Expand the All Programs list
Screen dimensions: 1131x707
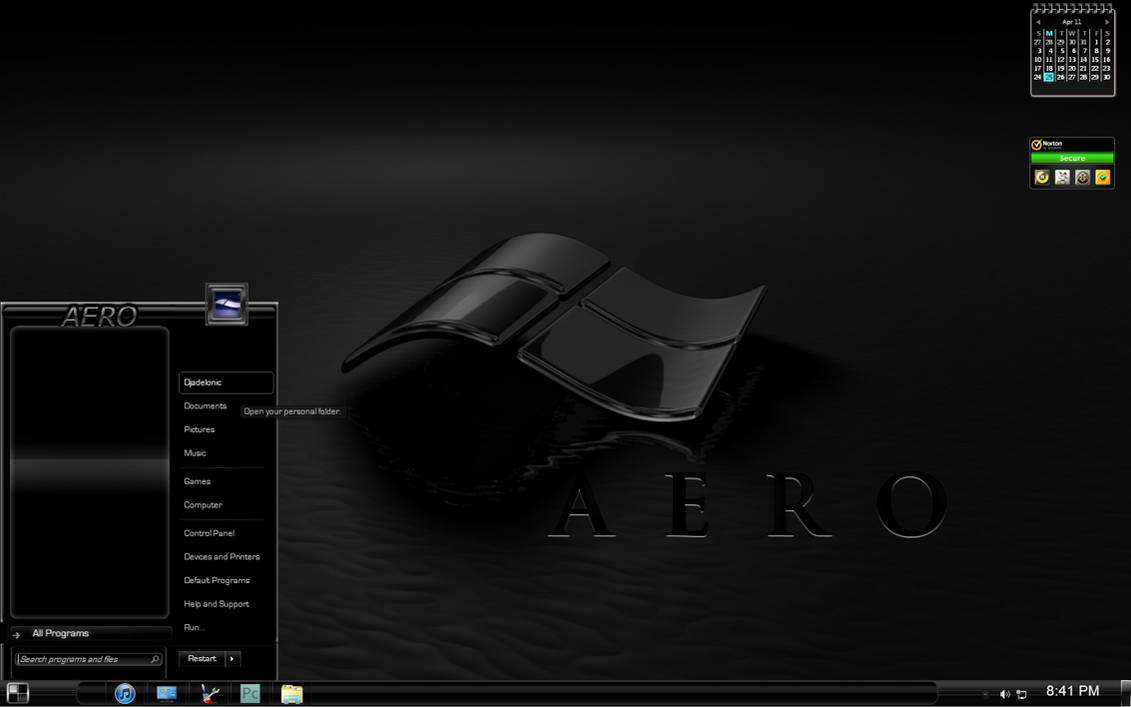point(60,633)
